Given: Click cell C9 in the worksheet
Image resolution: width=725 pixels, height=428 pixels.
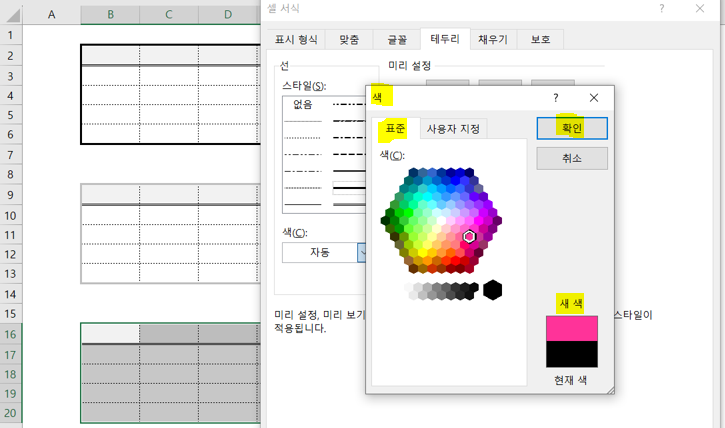Looking at the screenshot, I should (x=169, y=194).
